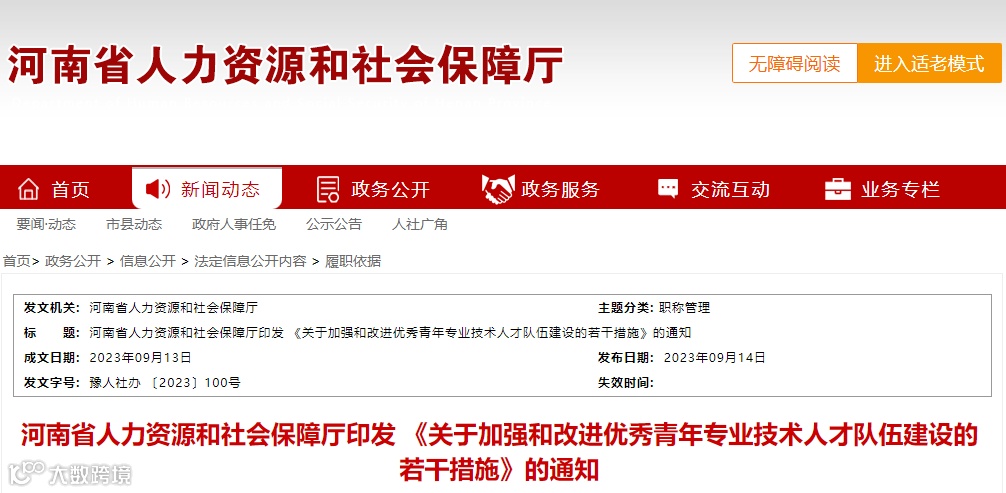This screenshot has height=493, width=1006.
Task: Click 法定信息公开内容 breadcrumb link
Action: (250, 261)
